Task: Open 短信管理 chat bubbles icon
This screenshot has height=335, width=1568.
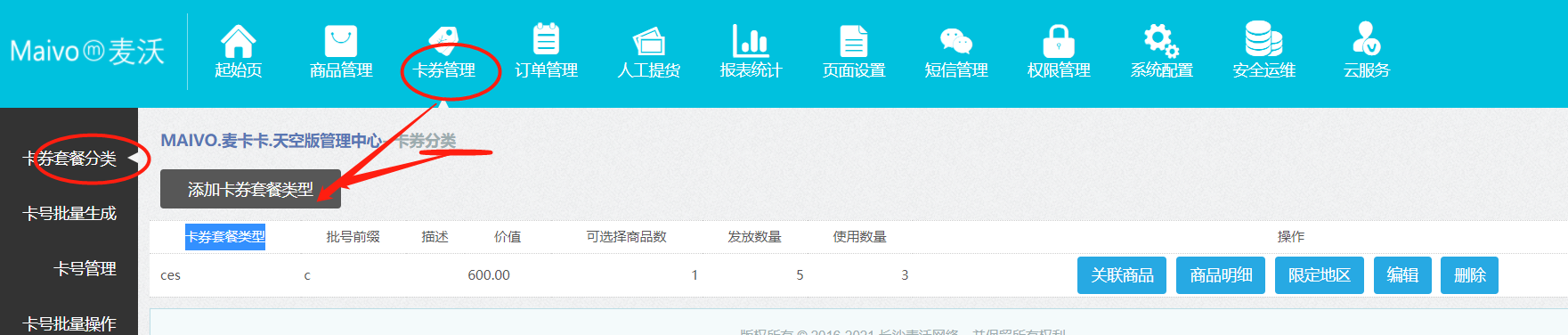Action: click(955, 41)
